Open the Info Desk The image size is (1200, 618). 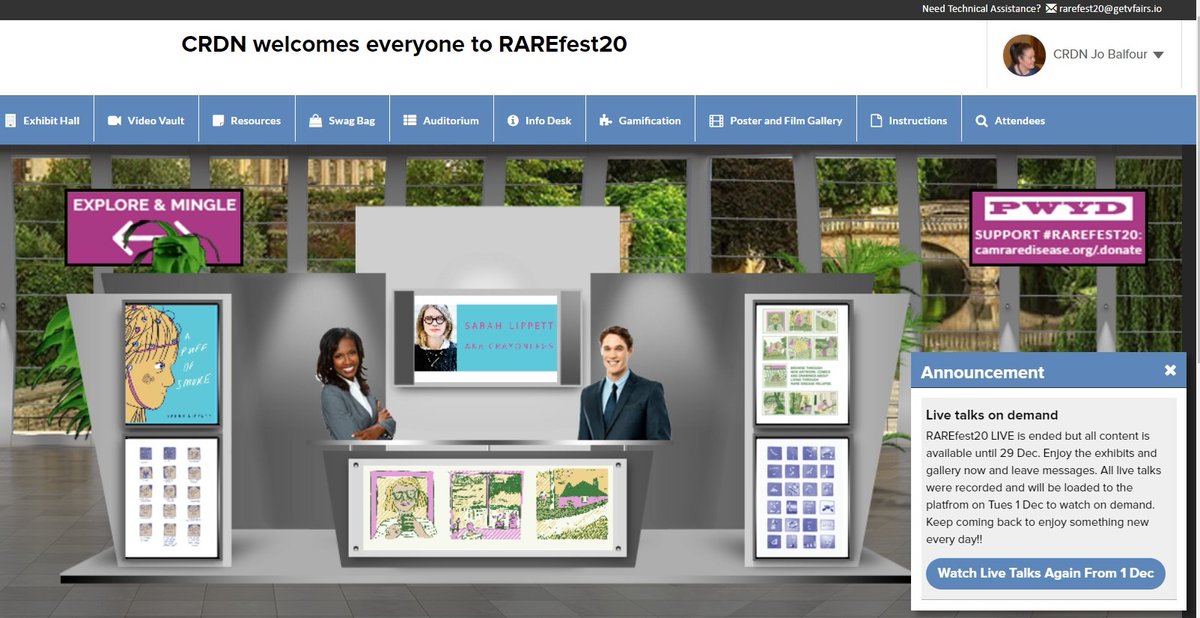pos(539,121)
